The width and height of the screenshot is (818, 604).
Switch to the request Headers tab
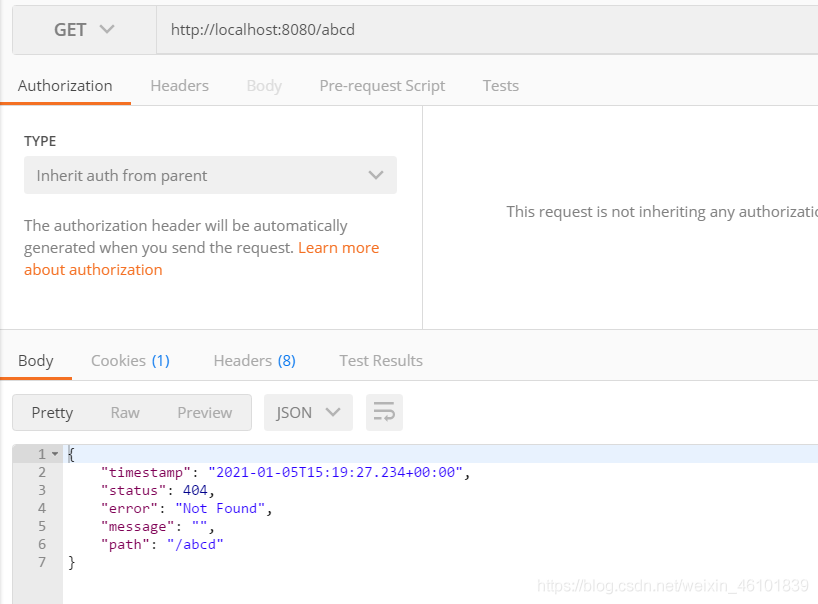point(179,85)
